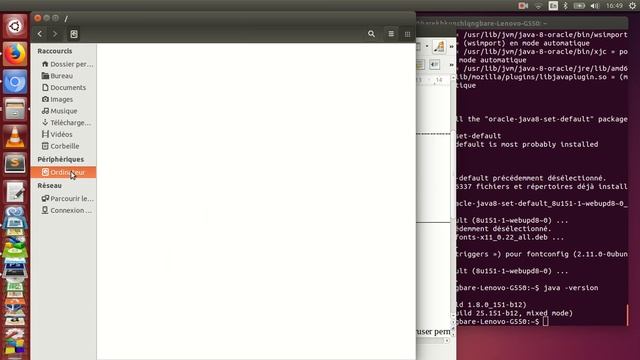Expand lower LibreOffice toolbar overflow chevron
The image size is (640, 360).
(451, 64)
